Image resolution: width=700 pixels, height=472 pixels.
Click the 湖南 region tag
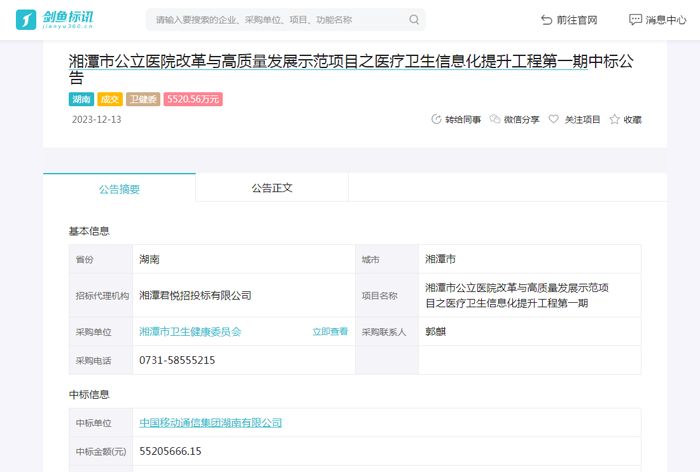pyautogui.click(x=81, y=99)
